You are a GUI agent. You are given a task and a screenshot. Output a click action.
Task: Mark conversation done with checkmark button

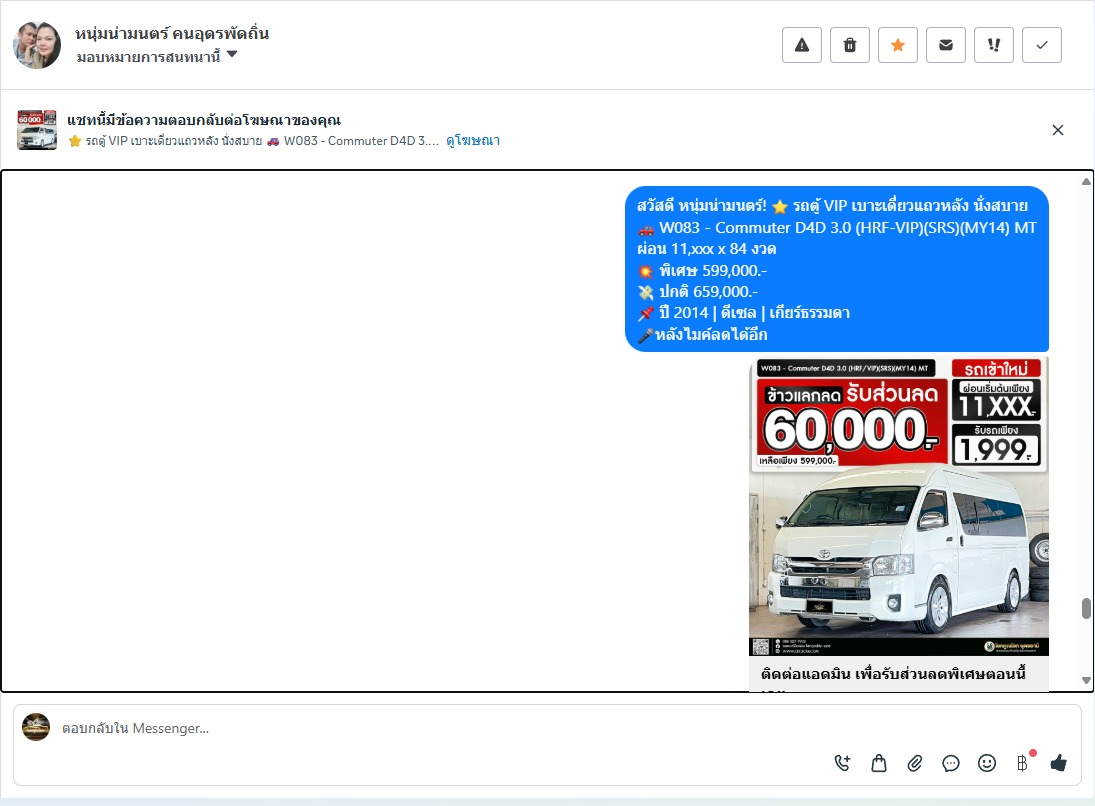tap(1042, 45)
